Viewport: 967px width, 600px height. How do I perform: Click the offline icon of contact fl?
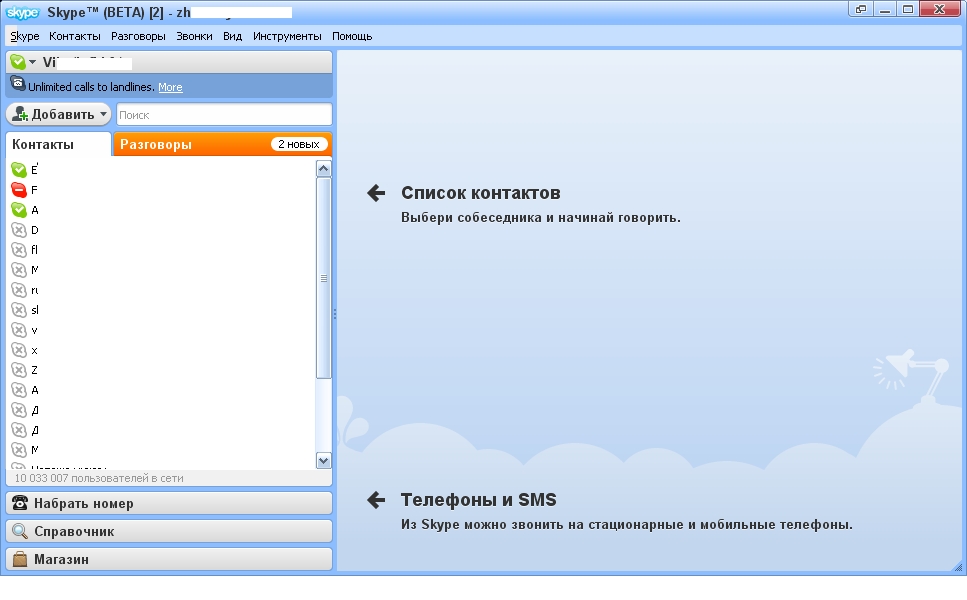pos(19,250)
